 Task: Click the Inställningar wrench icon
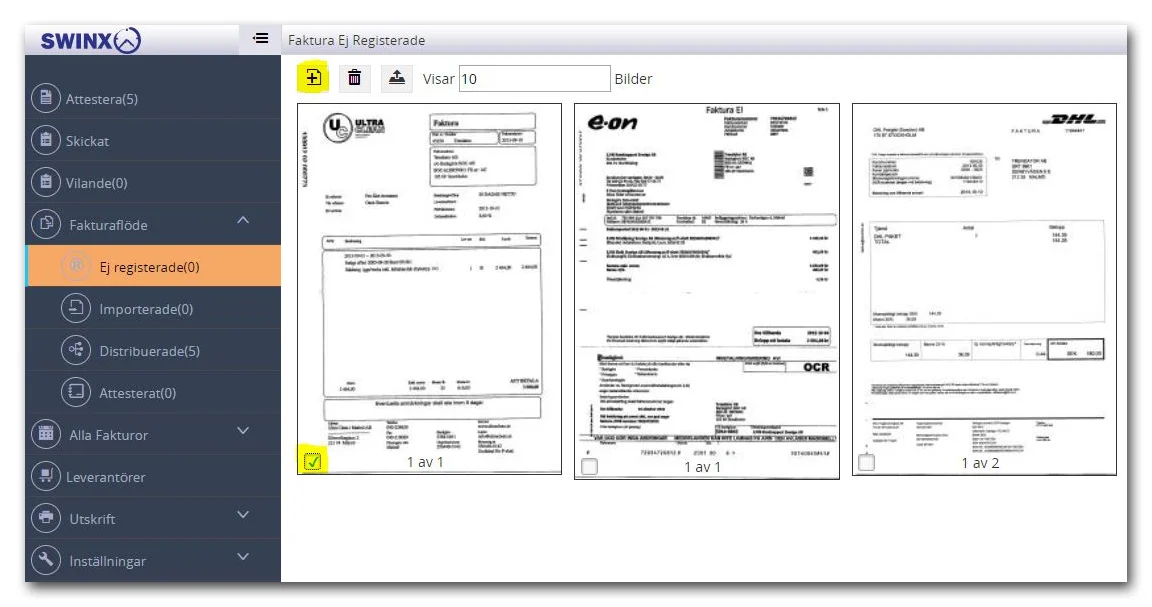46,560
